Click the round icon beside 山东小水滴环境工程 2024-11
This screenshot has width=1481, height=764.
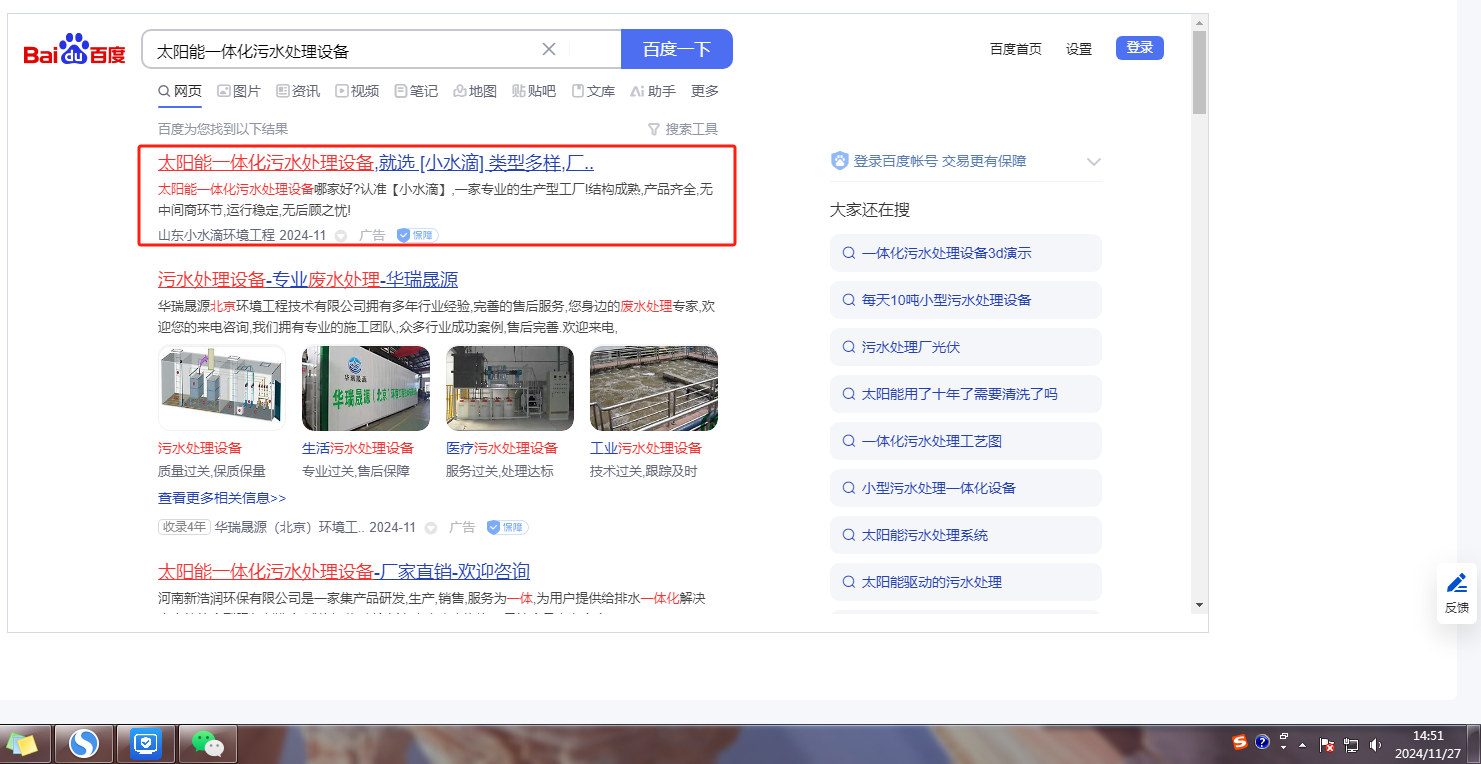(x=341, y=236)
